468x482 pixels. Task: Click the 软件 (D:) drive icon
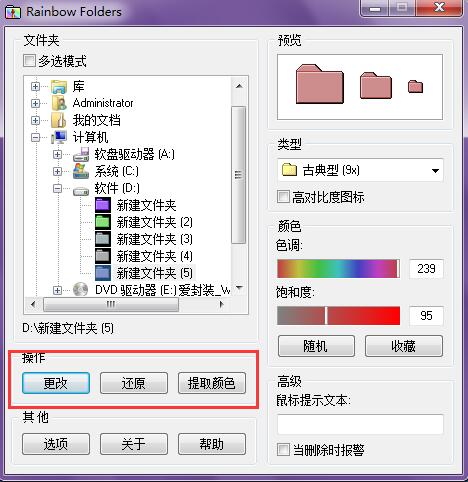81,191
